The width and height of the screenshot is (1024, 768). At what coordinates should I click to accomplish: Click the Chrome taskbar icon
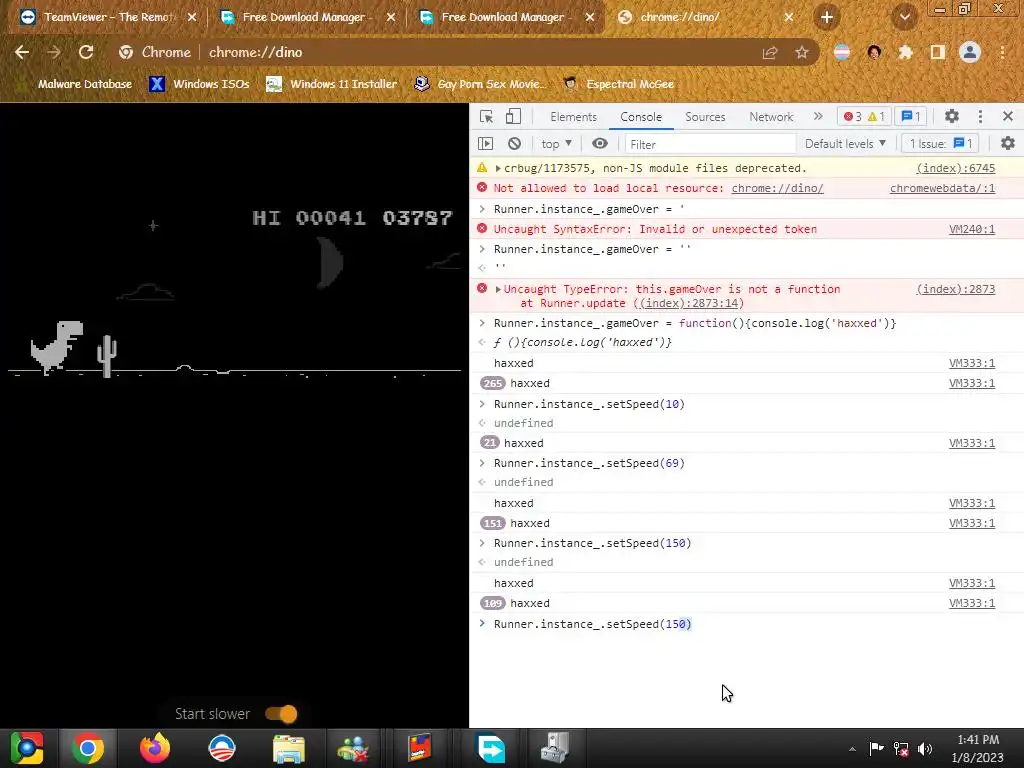click(88, 748)
